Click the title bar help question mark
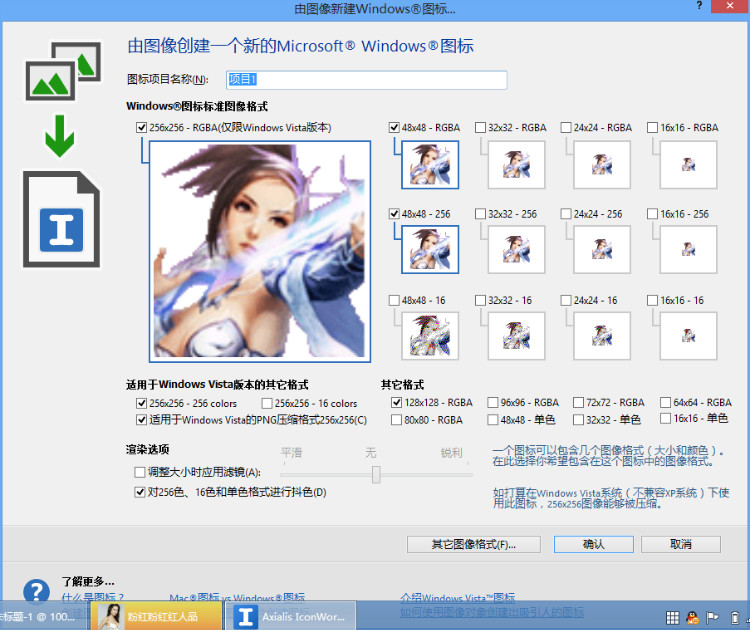The image size is (750, 630). click(699, 6)
